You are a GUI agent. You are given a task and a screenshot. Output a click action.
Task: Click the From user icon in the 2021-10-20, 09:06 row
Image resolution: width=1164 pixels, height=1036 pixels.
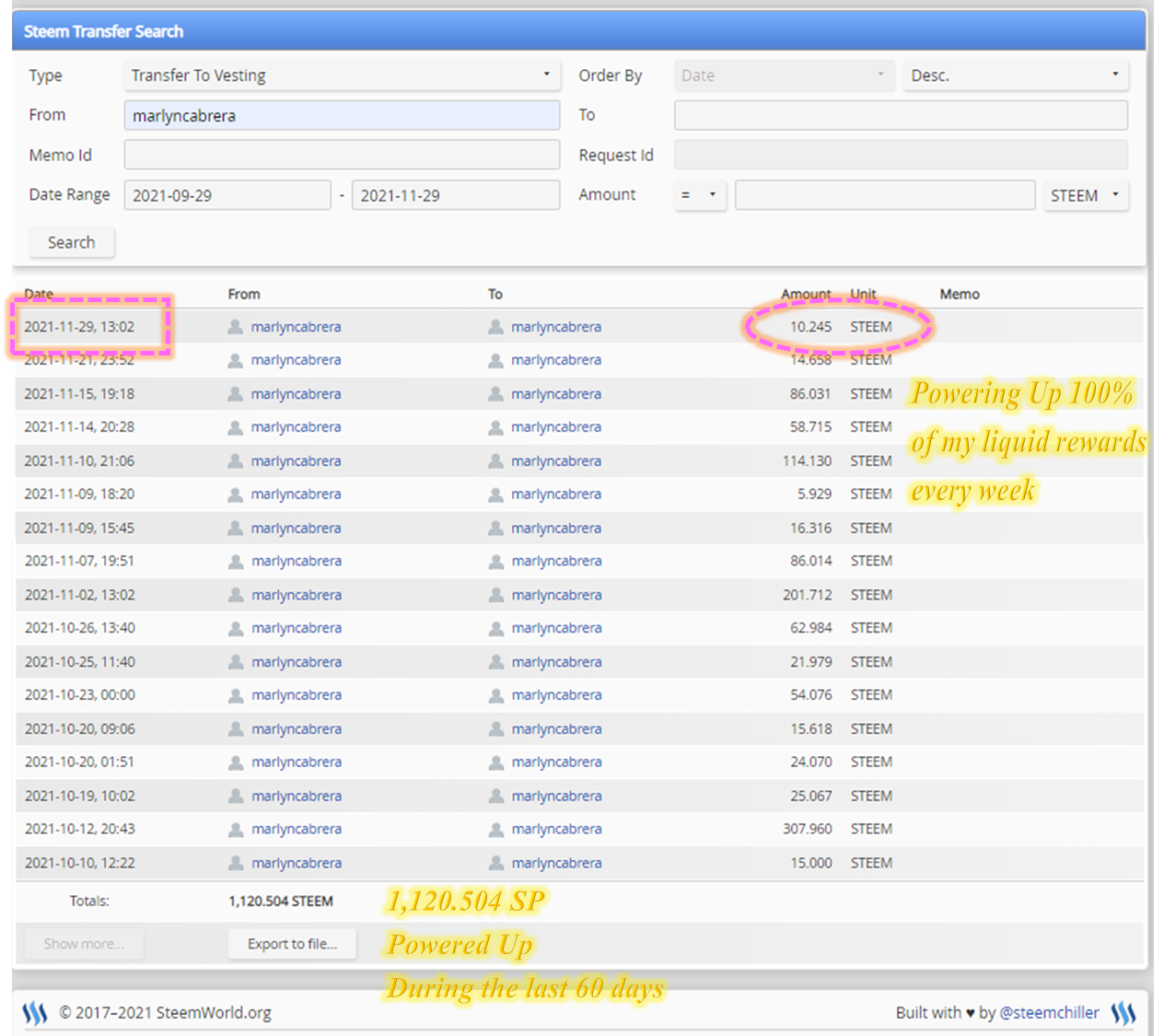point(236,729)
